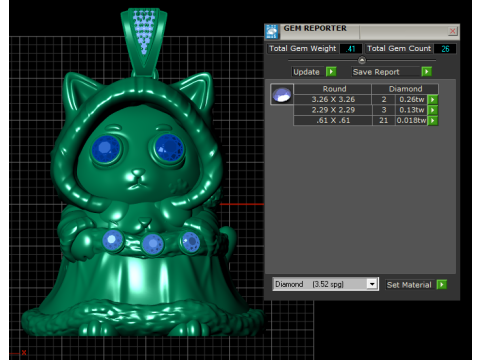Image resolution: width=480 pixels, height=360 pixels.
Task: Click the 0.26tw weight cell
Action: click(x=412, y=99)
